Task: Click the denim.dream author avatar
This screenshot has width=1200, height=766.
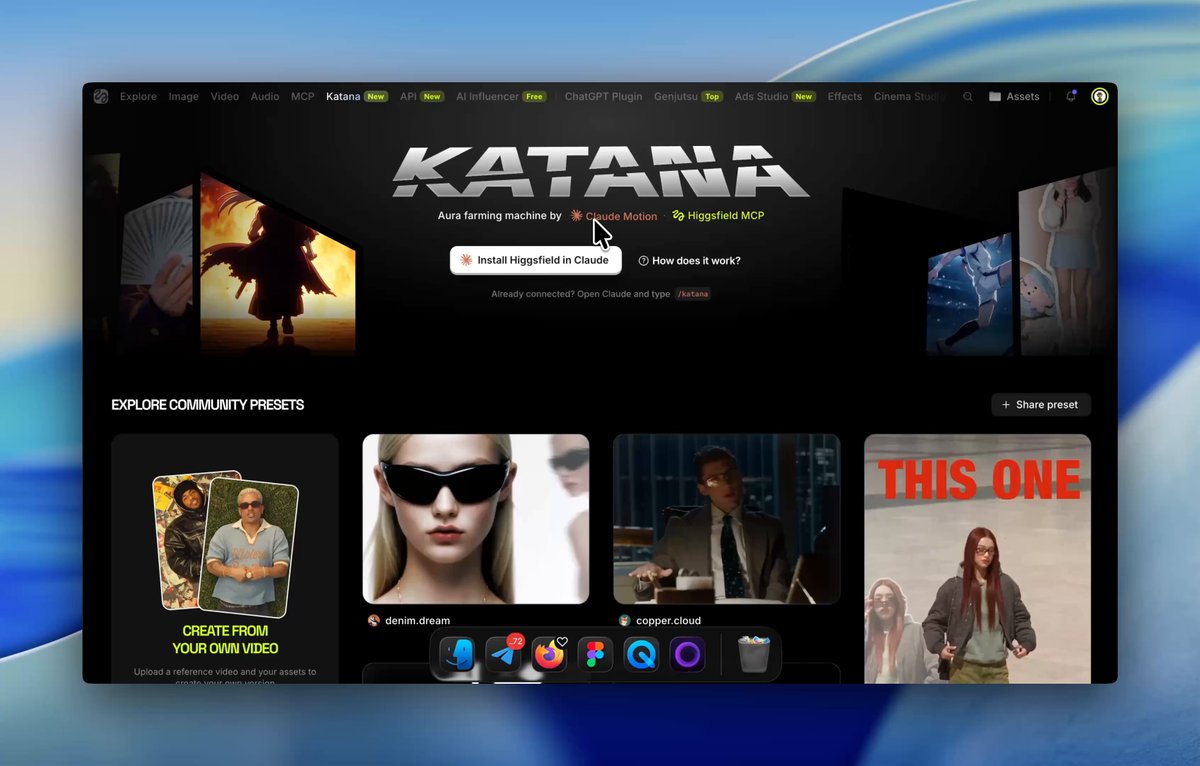Action: (x=374, y=621)
